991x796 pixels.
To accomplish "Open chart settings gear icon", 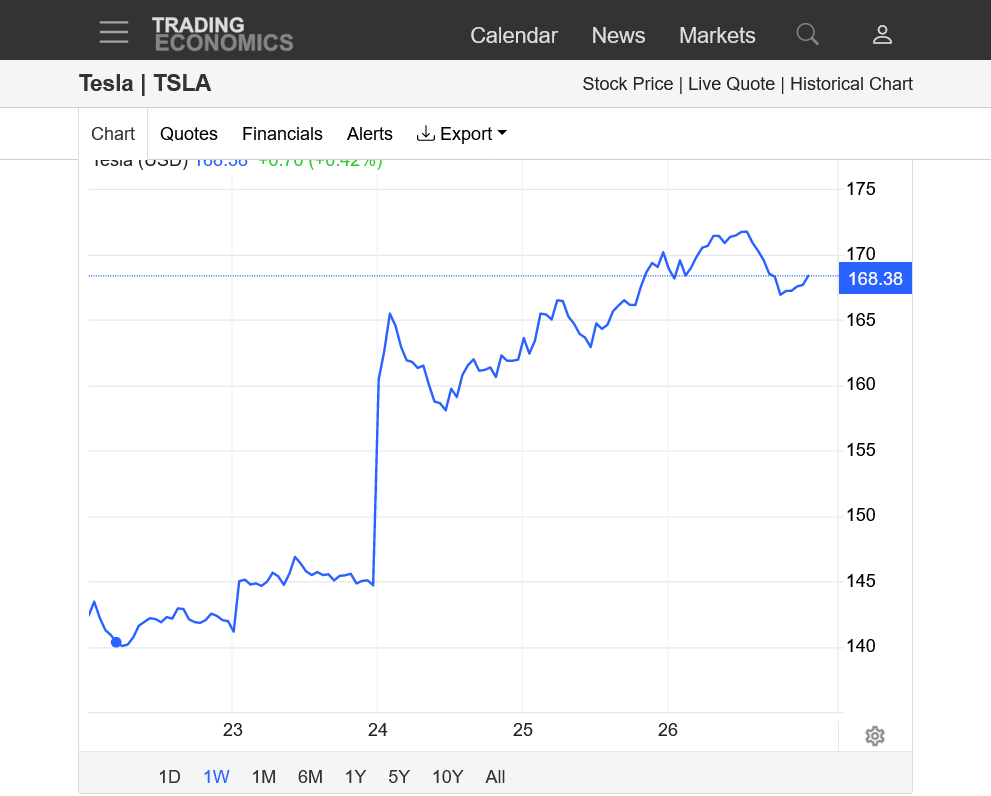I will [x=875, y=737].
